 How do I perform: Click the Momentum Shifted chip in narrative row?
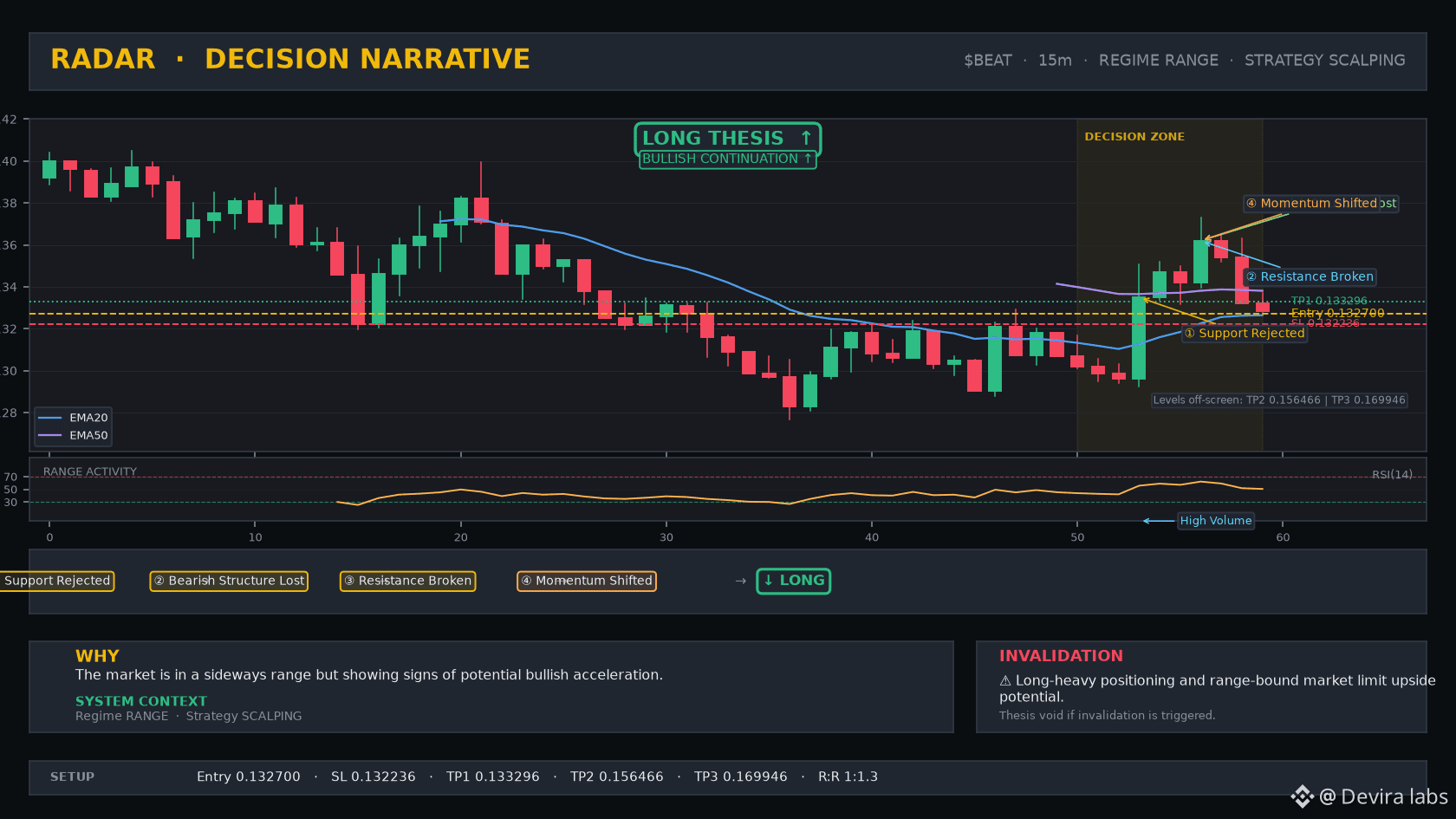pyautogui.click(x=587, y=581)
